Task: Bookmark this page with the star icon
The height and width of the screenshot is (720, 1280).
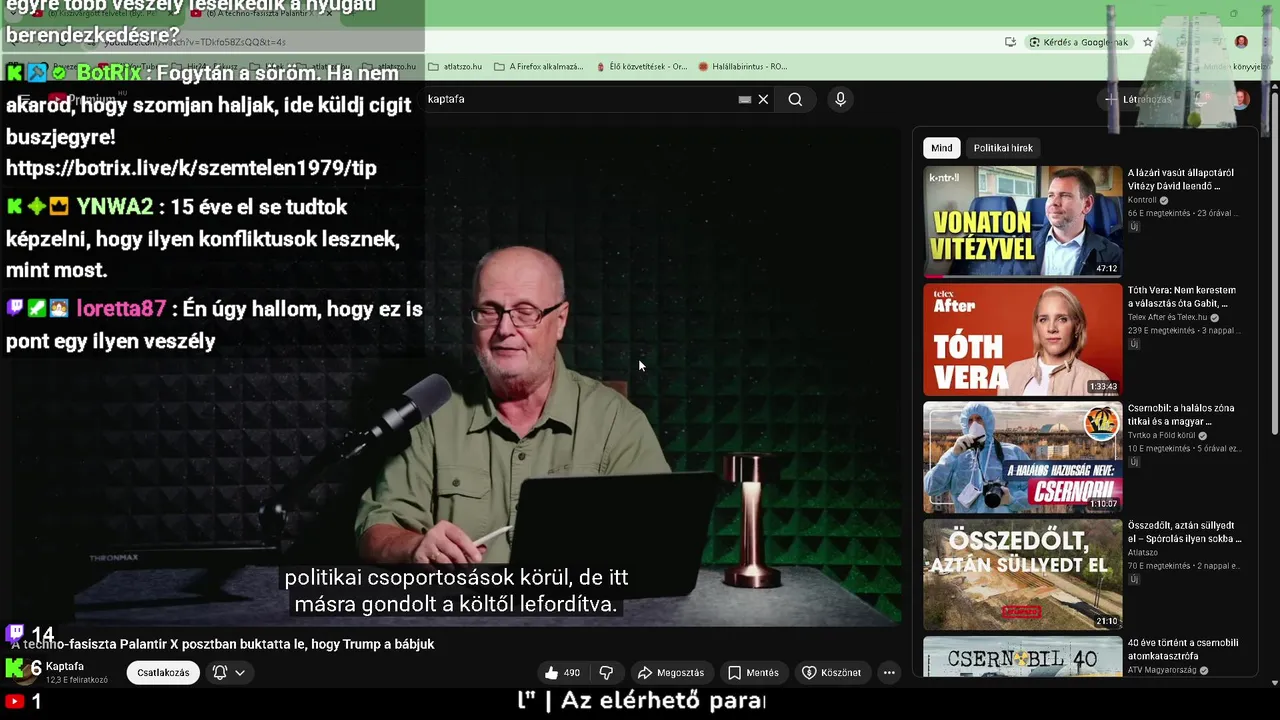Action: (1148, 42)
